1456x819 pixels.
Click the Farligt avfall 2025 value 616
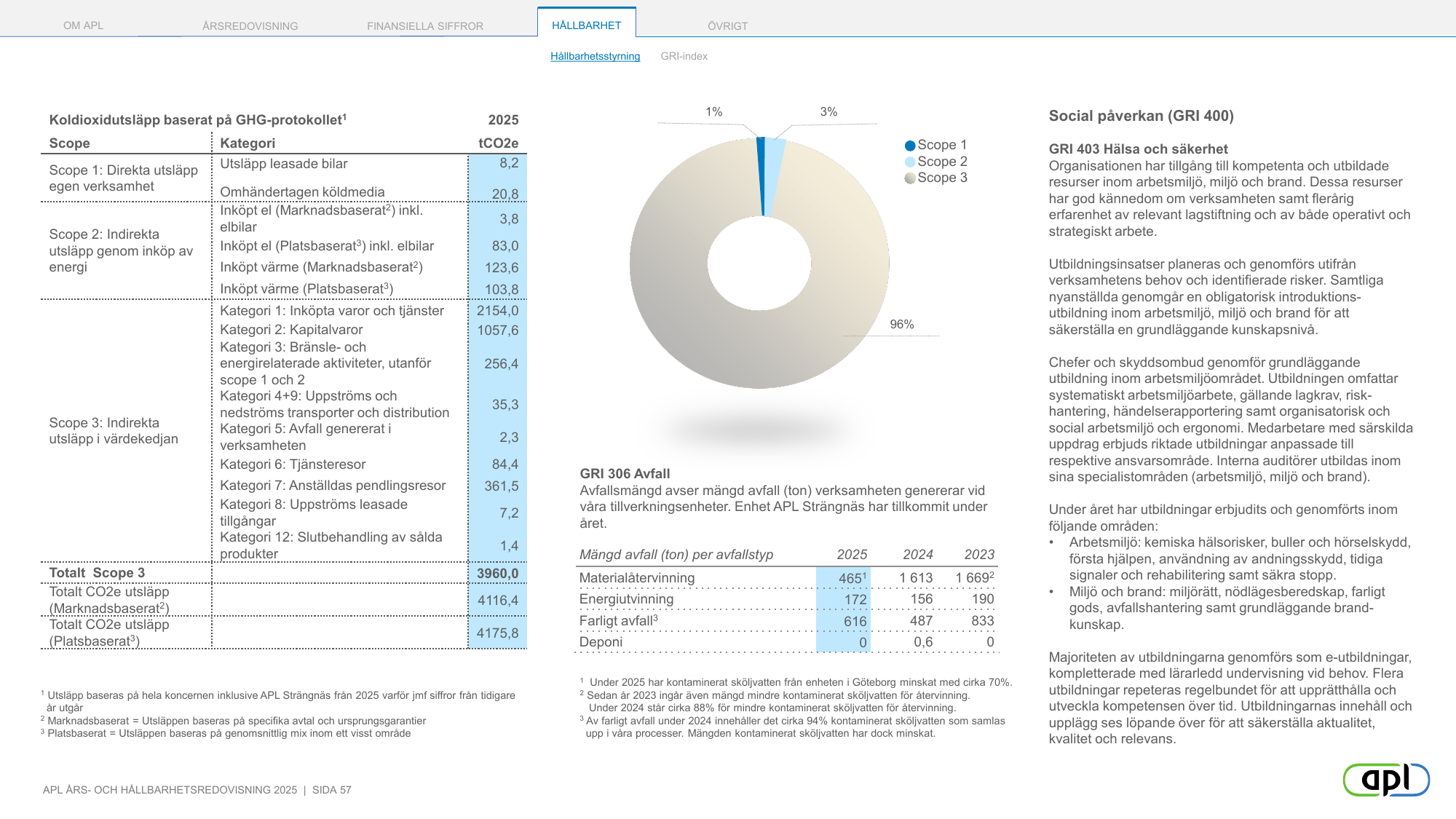point(855,622)
